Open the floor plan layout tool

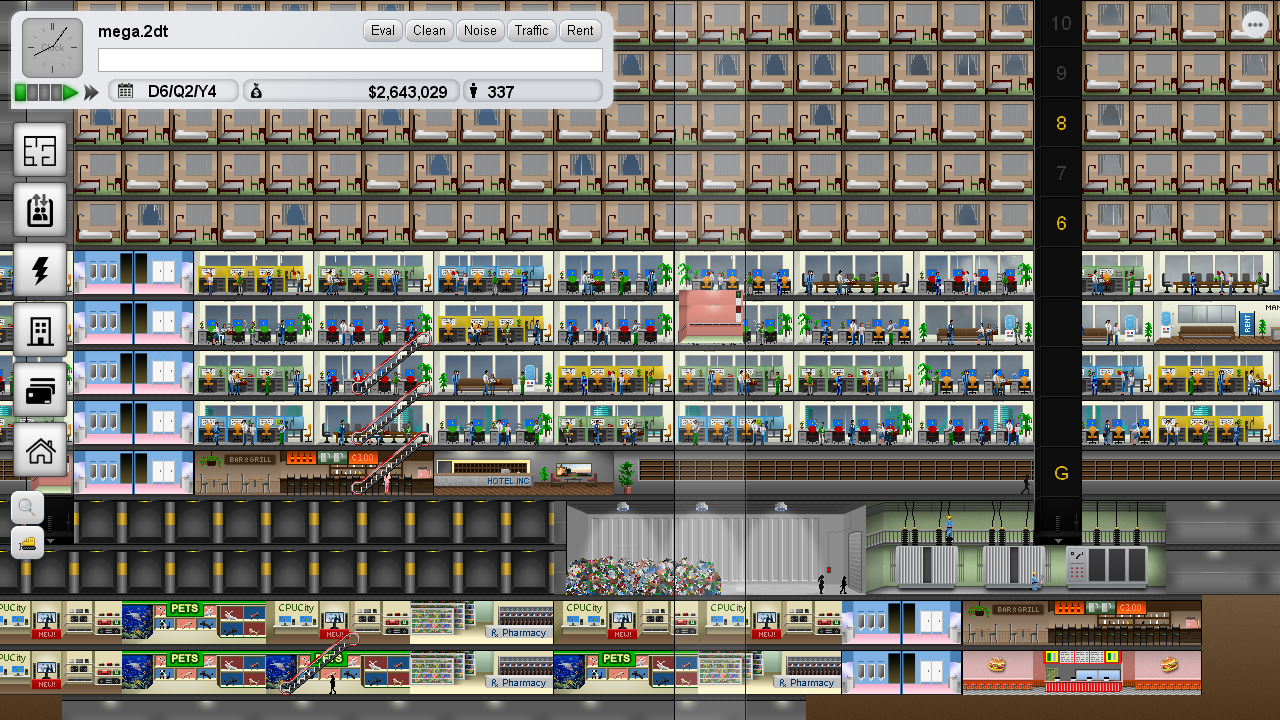click(40, 151)
